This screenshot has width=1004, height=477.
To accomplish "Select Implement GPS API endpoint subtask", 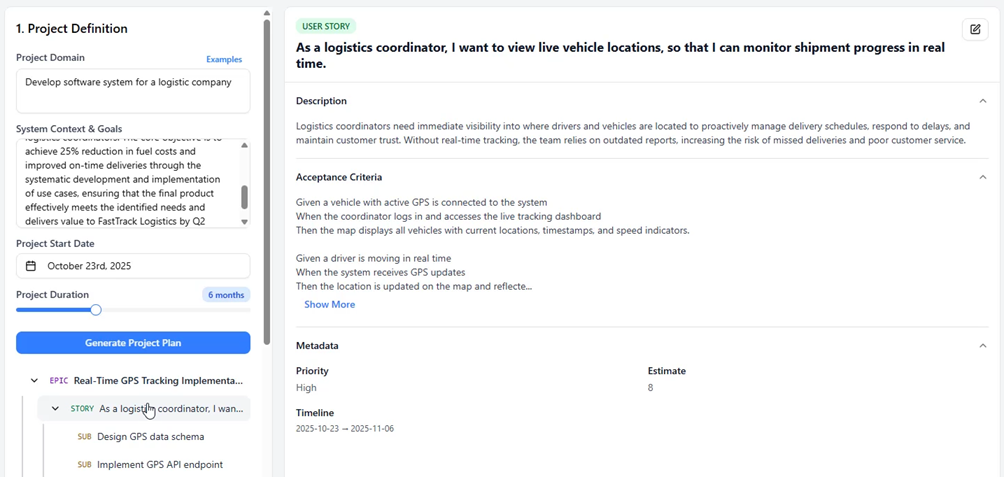I will pos(159,465).
